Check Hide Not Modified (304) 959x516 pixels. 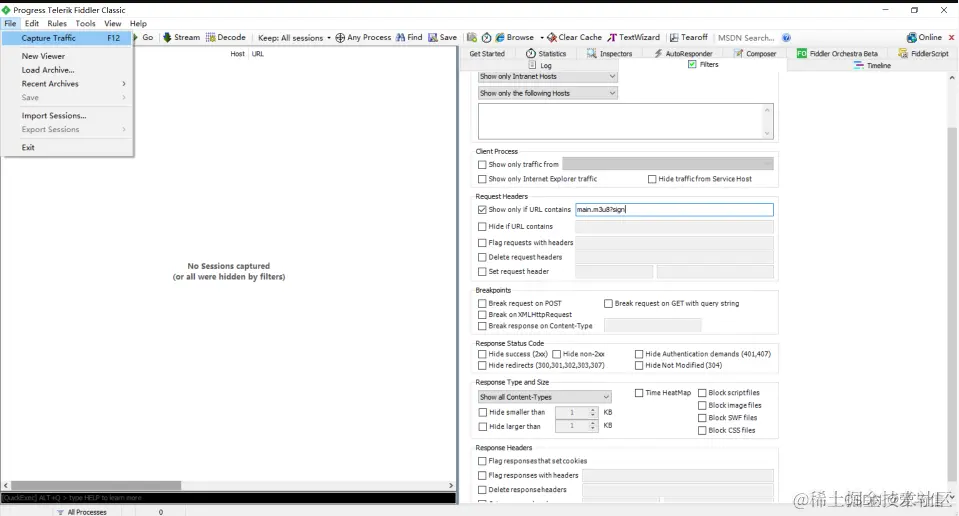[x=639, y=366]
